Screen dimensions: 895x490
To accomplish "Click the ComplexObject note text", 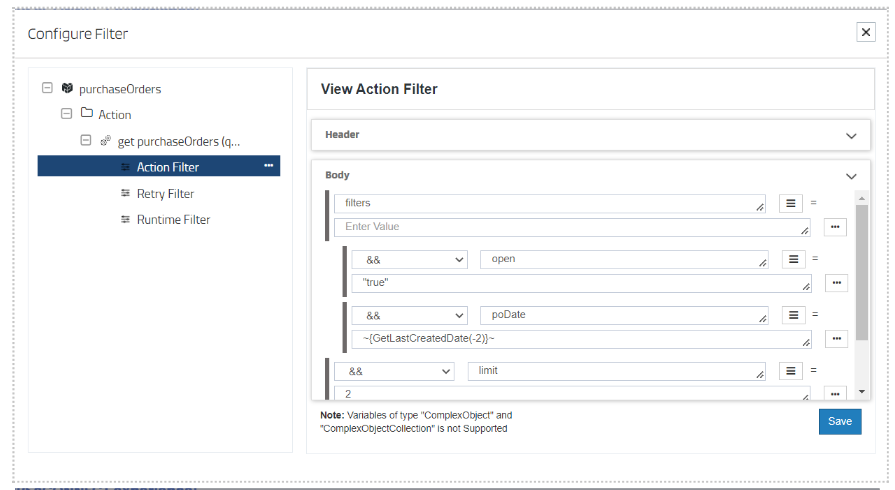I will (416, 421).
